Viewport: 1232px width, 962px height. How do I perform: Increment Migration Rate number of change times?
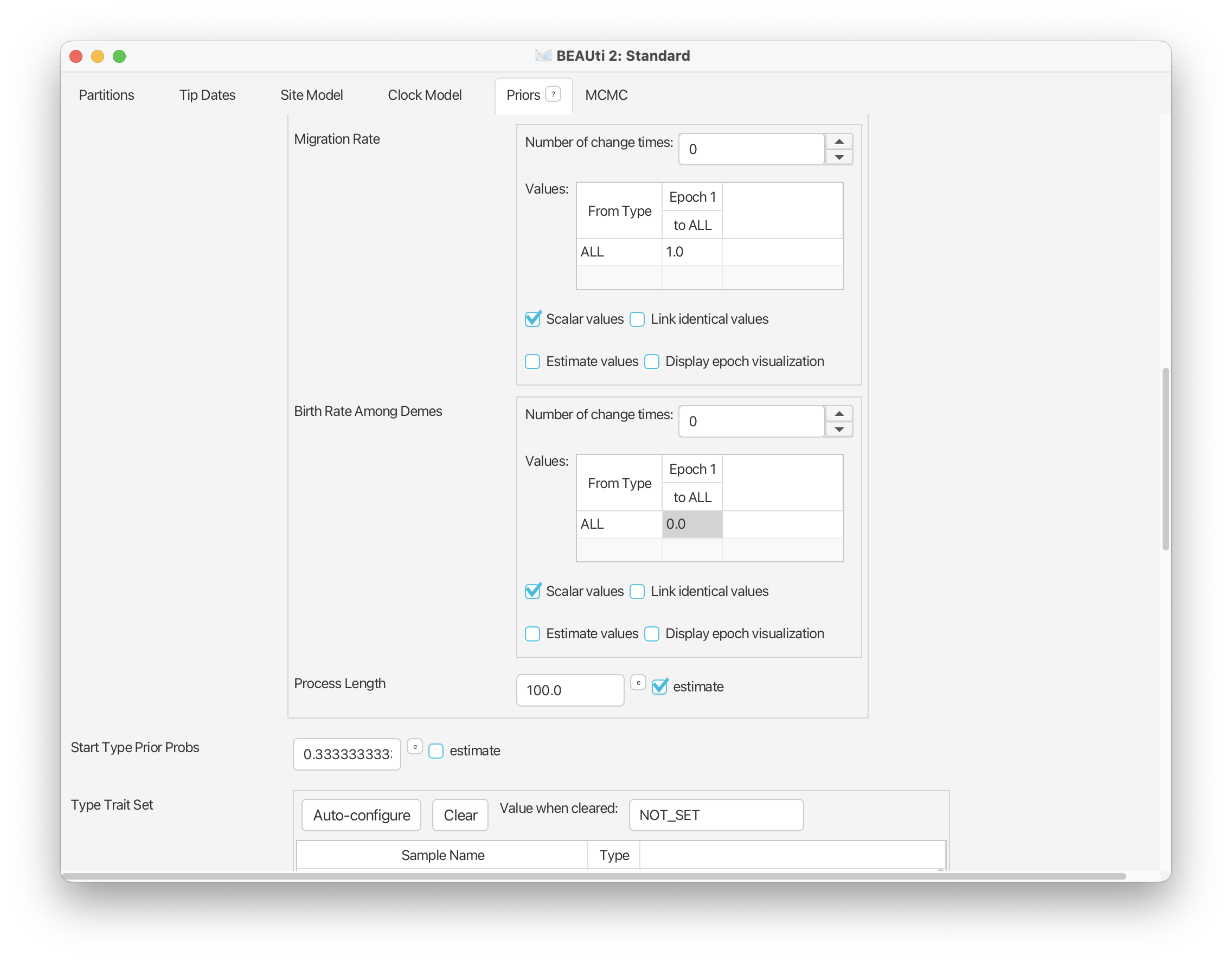pos(839,142)
